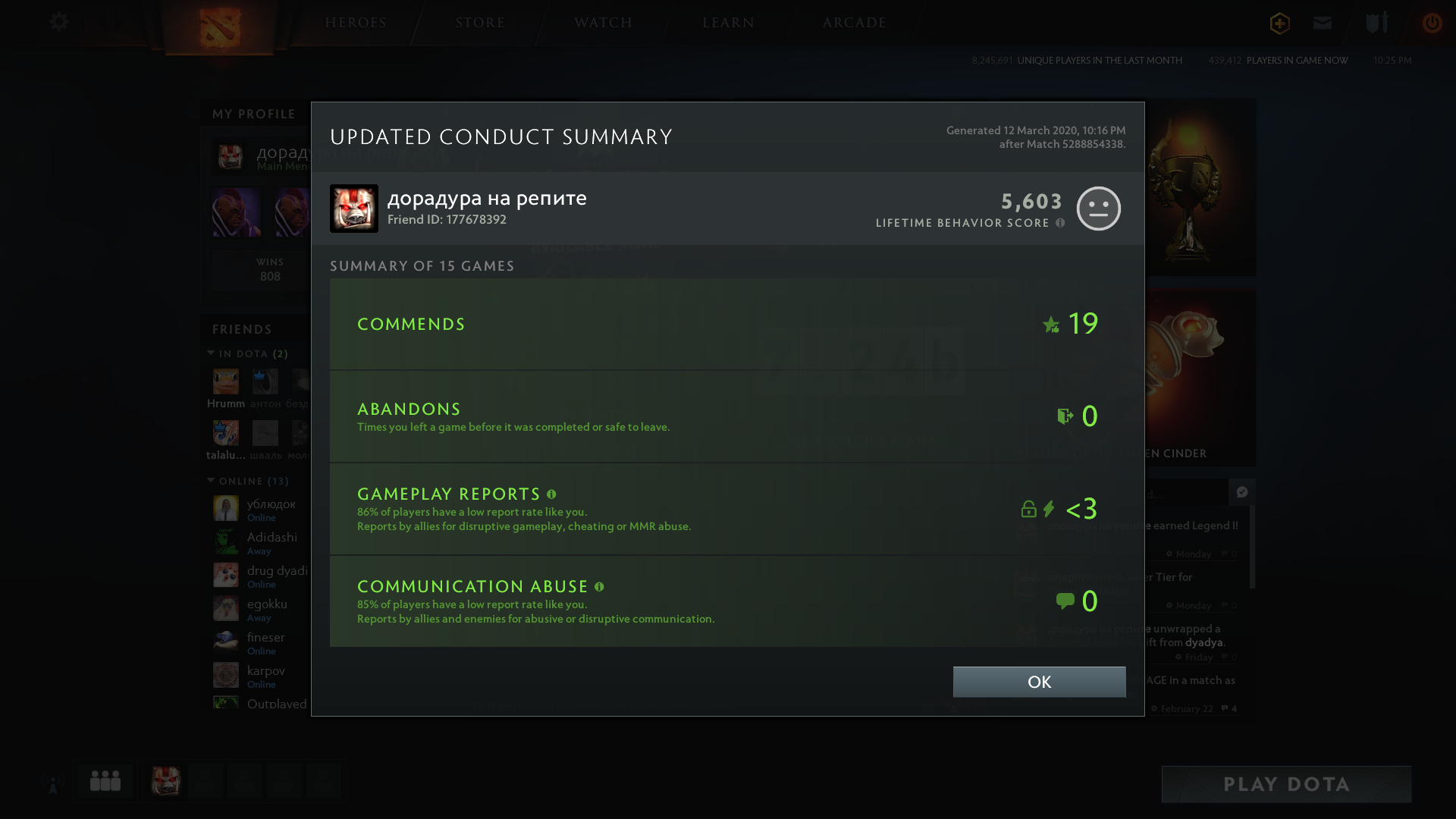The image size is (1456, 819).
Task: Collapse the In Dota friends group
Action: [x=211, y=353]
